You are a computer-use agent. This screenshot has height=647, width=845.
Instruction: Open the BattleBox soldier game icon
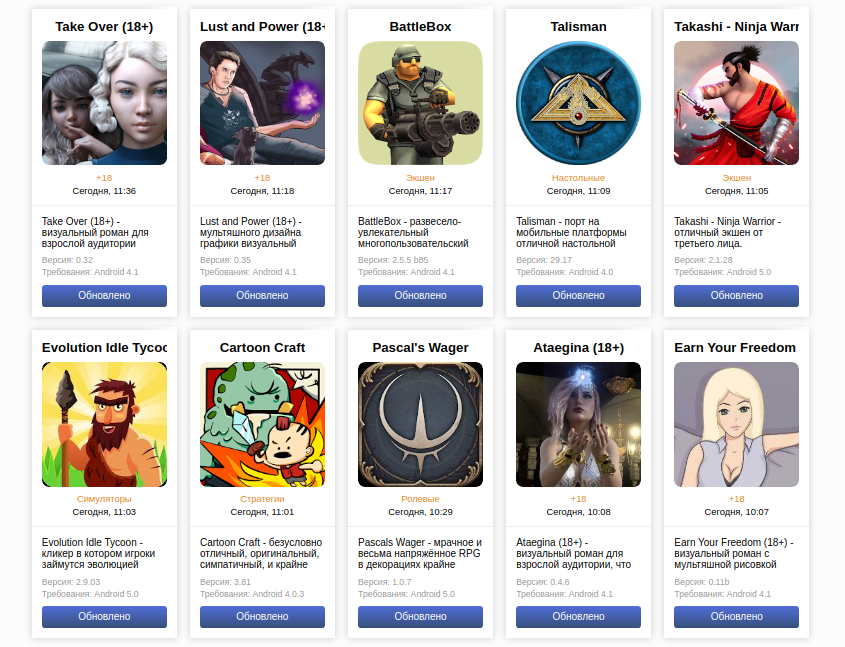click(420, 103)
